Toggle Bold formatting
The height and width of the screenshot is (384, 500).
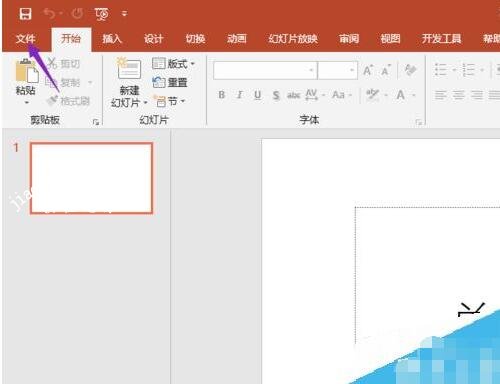(x=222, y=95)
